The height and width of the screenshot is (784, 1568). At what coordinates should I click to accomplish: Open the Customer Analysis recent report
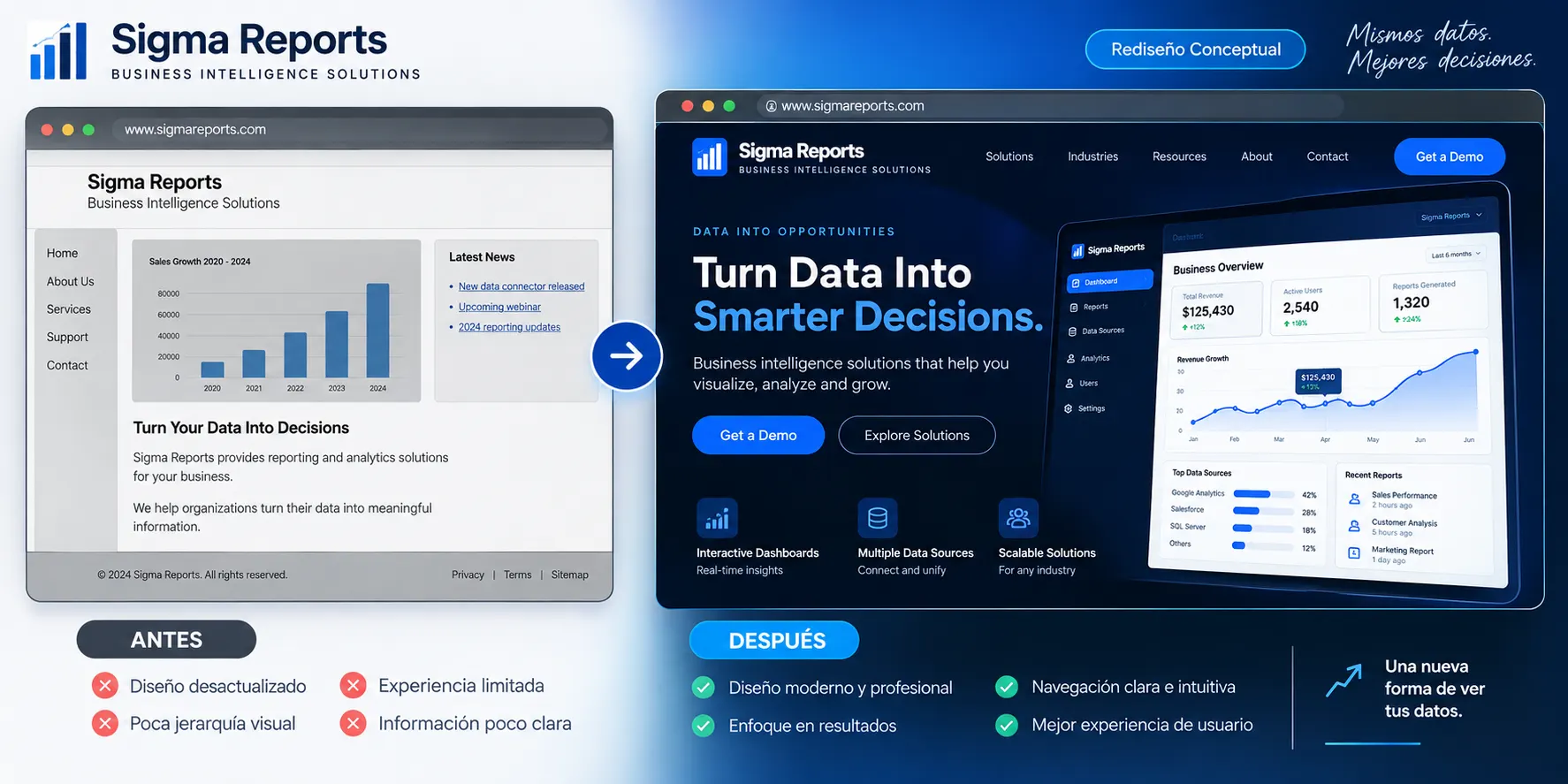[x=1394, y=527]
